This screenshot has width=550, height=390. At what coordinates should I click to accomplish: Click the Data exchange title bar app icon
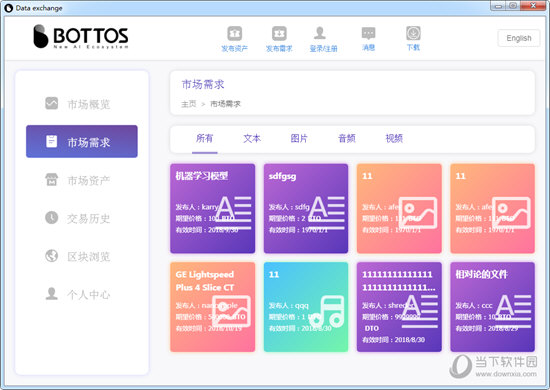coord(8,8)
